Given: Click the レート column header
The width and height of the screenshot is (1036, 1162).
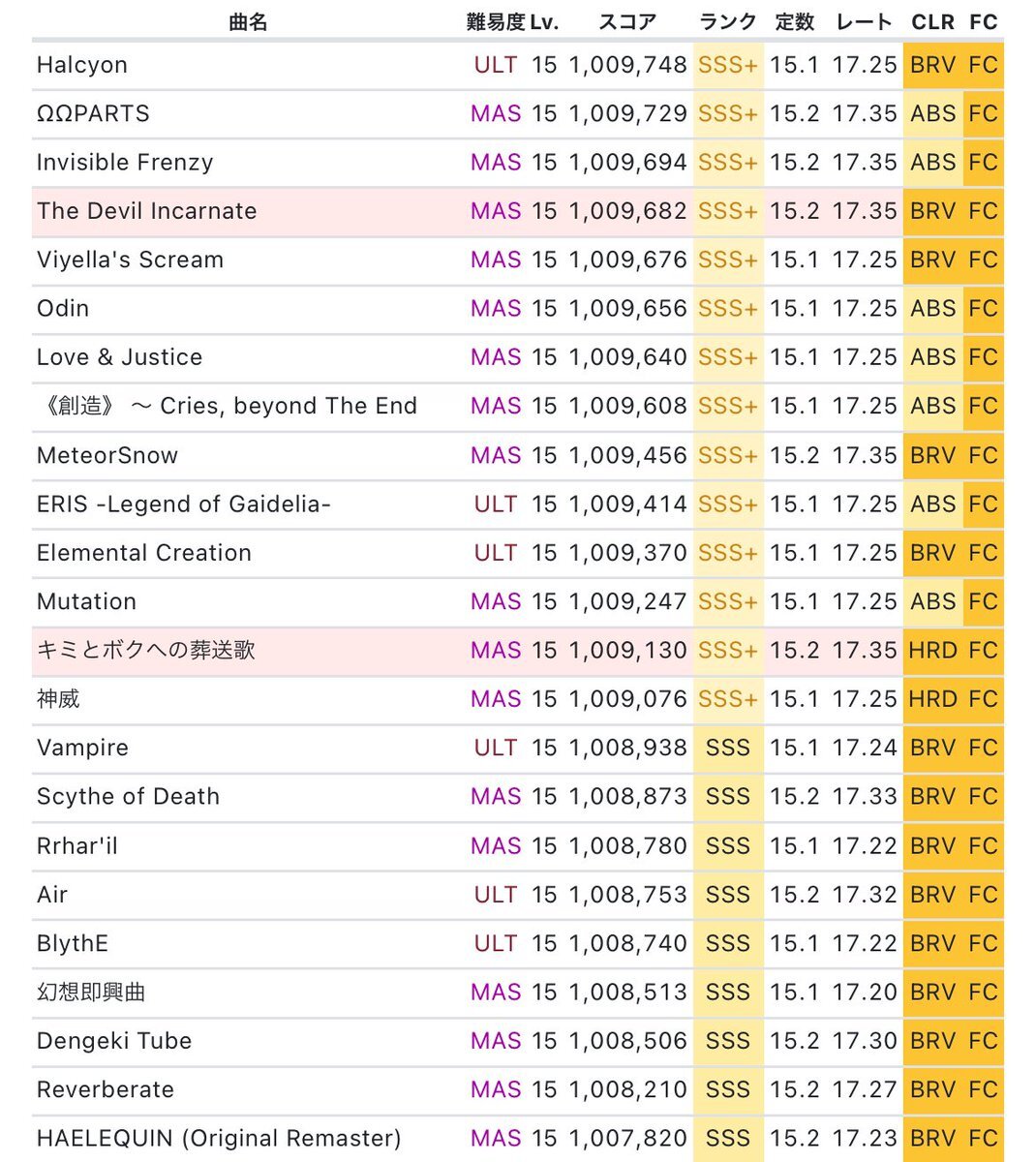Looking at the screenshot, I should point(864,21).
